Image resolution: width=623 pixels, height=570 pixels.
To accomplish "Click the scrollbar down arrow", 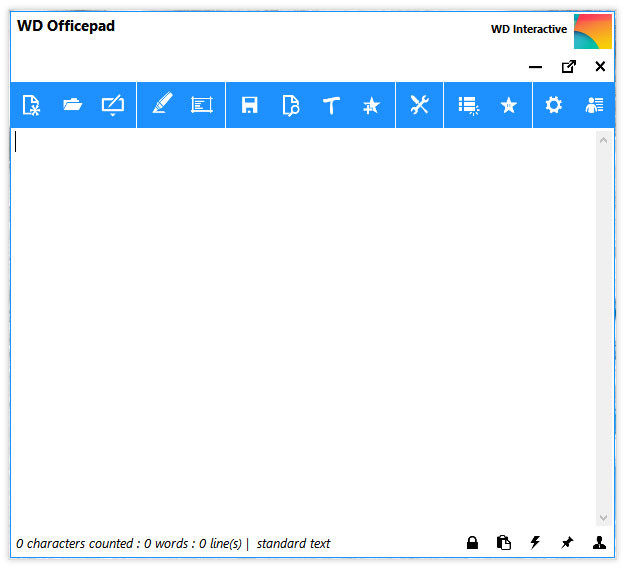I will click(x=603, y=518).
